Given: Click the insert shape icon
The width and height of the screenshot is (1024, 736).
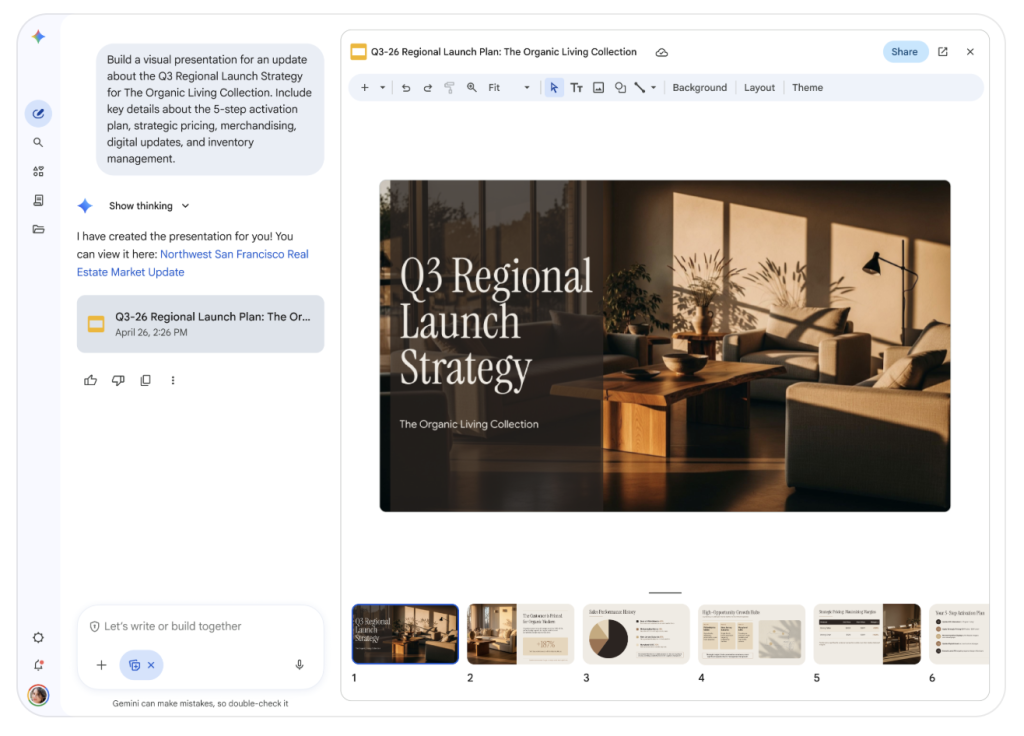Looking at the screenshot, I should click(x=620, y=88).
